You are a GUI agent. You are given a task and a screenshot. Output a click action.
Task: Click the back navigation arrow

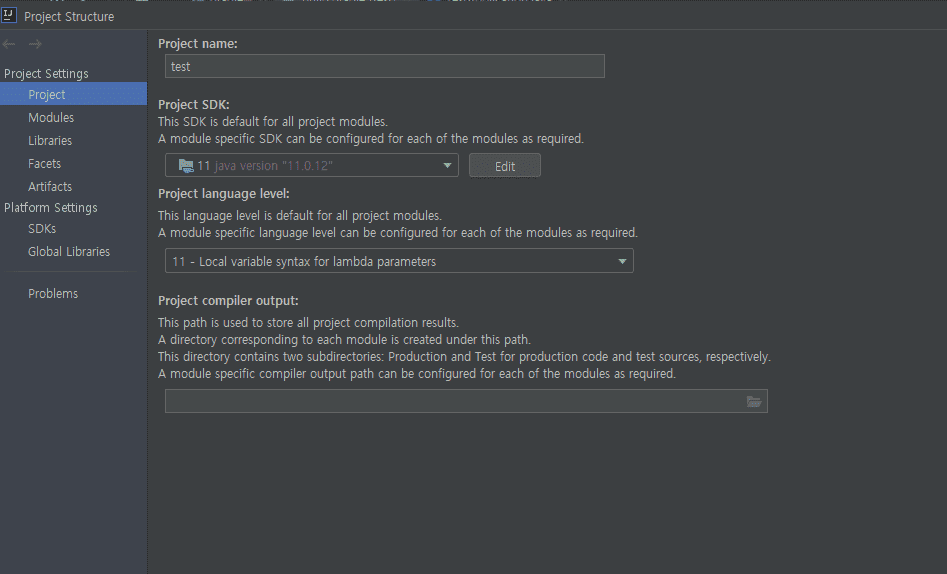coord(8,44)
